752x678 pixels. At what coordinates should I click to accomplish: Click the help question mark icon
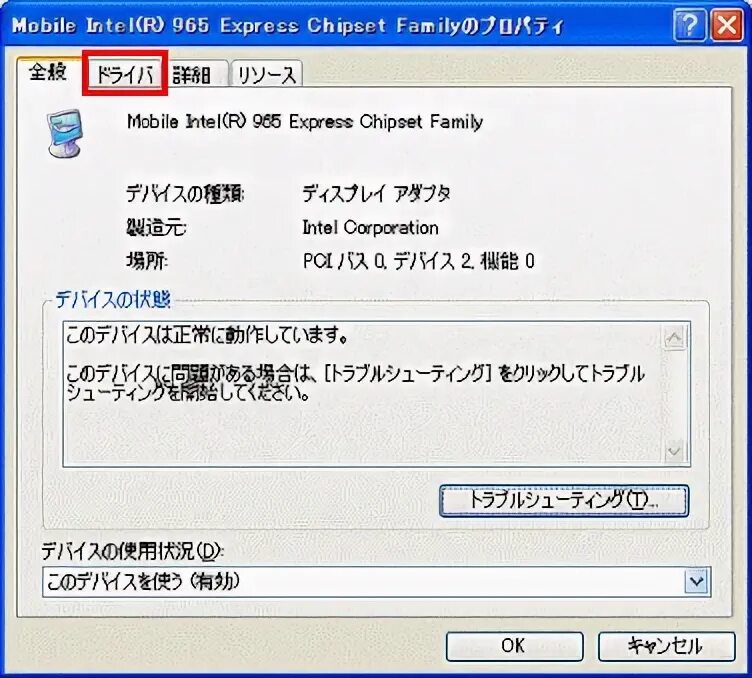click(689, 25)
